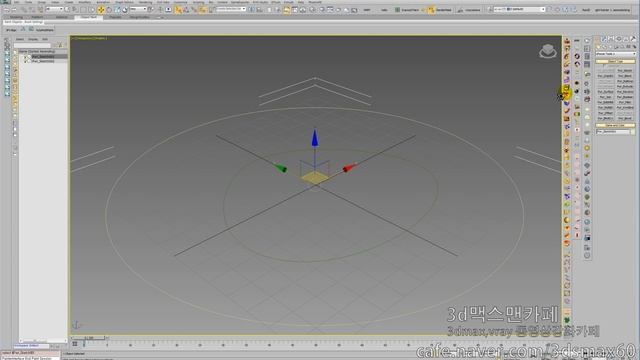
Task: Open the workspace selector dropdown in top bar
Action: 519,9
